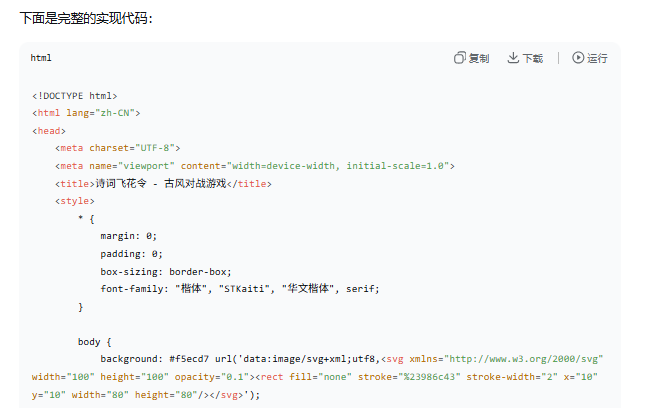Click the heading 下面是完整的实现代码
This screenshot has width=650, height=408.
86,18
